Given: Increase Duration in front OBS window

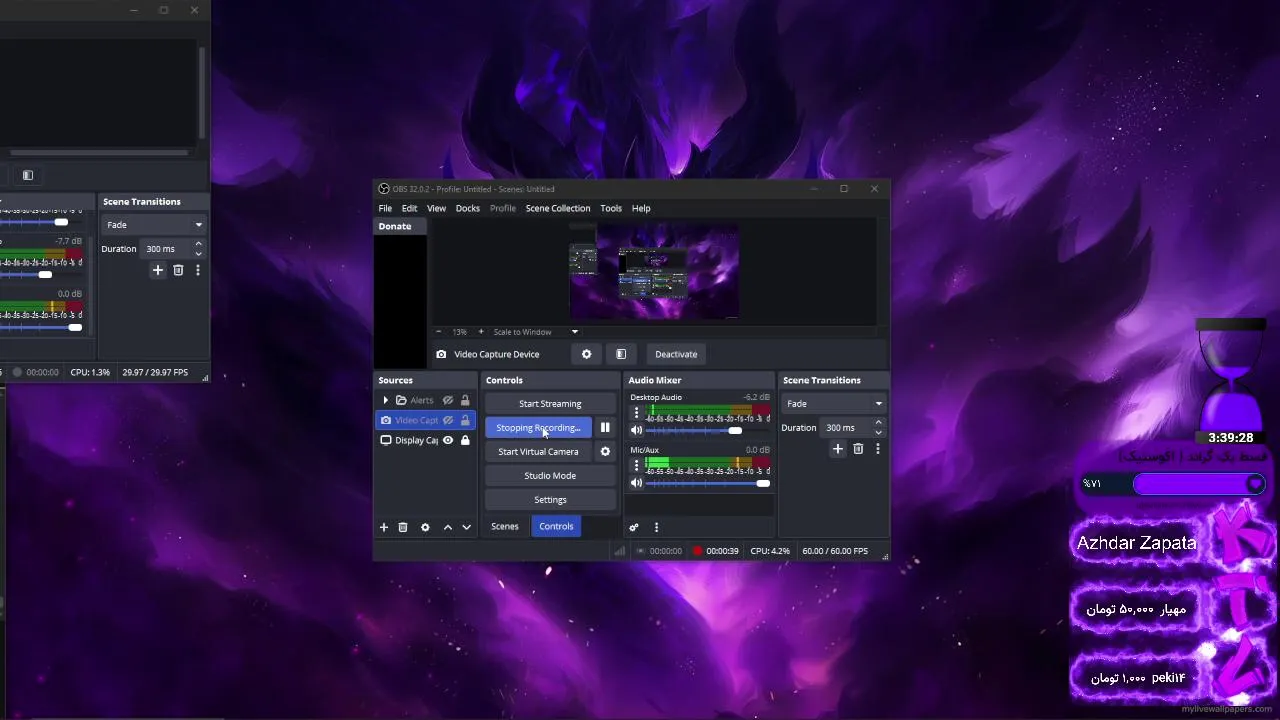Looking at the screenshot, I should [878, 423].
